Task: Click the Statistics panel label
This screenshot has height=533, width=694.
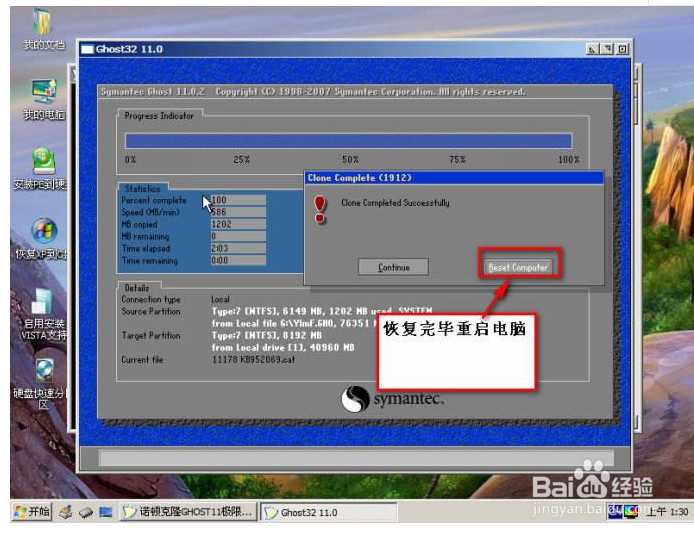Action: (143, 189)
